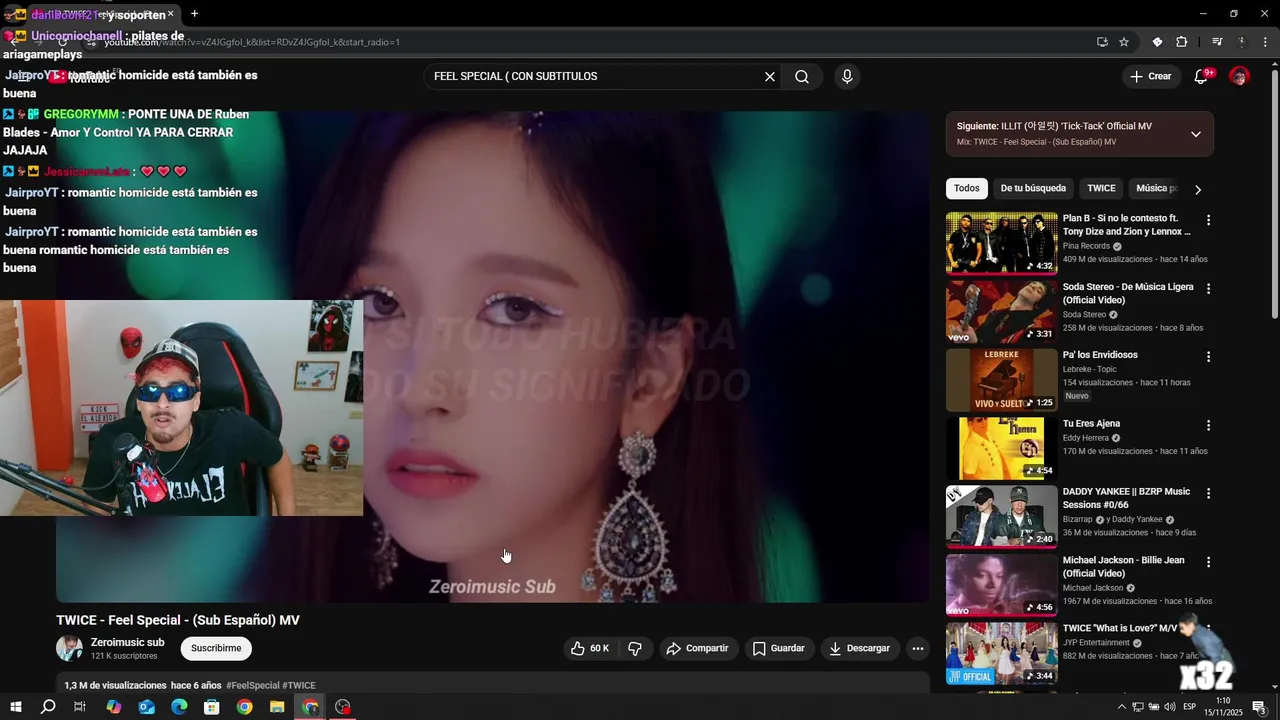Select the De tu búsqueda chip

point(1033,188)
